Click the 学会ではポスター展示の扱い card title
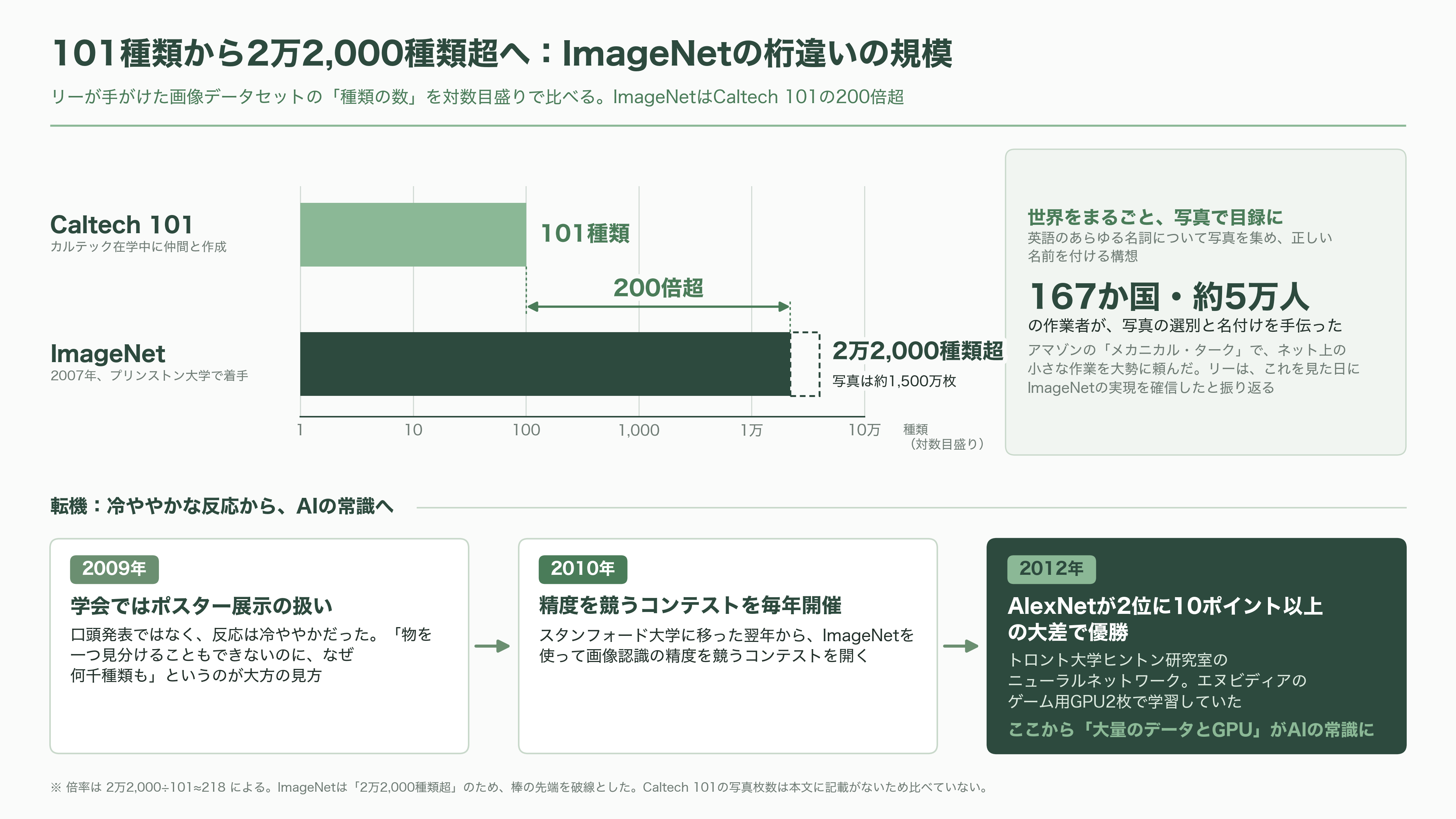Image resolution: width=1456 pixels, height=819 pixels. pyautogui.click(x=201, y=606)
